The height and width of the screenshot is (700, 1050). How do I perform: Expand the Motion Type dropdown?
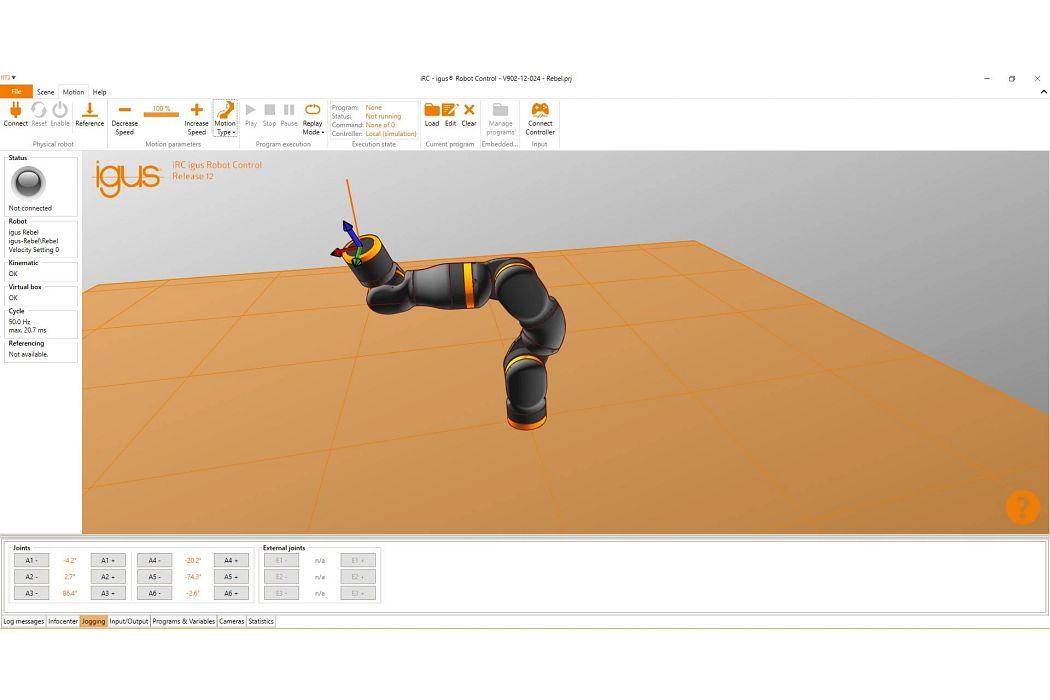coord(225,119)
